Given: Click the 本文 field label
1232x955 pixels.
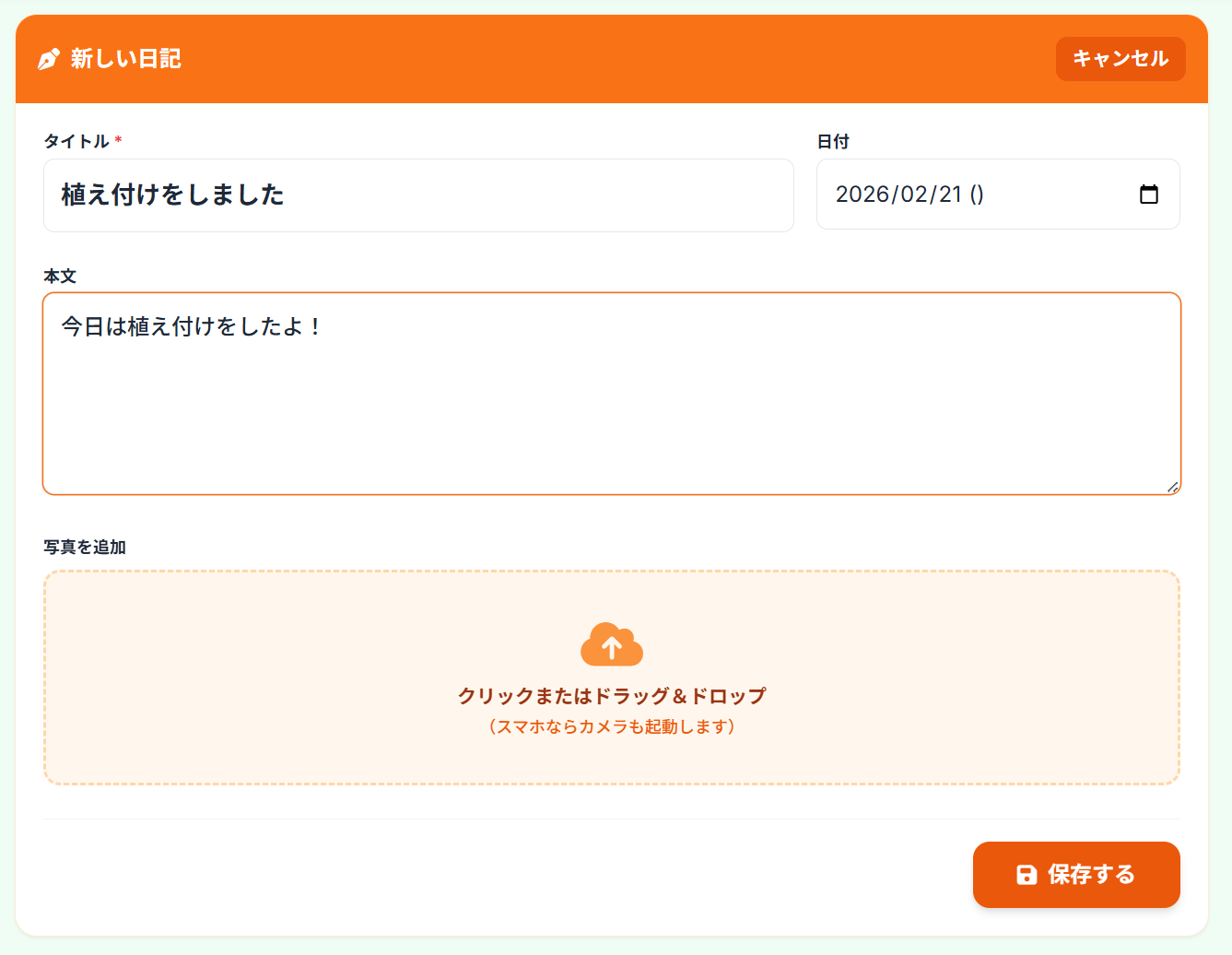Looking at the screenshot, I should 61,275.
